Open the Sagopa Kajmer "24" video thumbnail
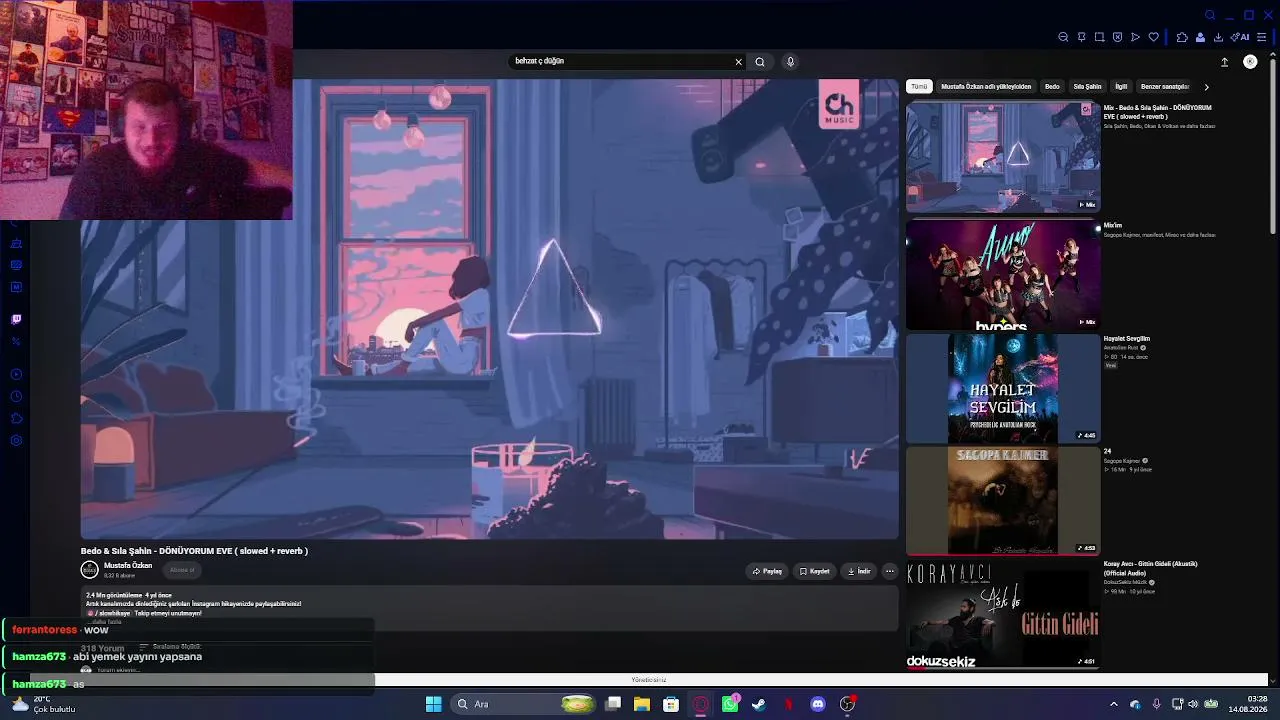Image resolution: width=1280 pixels, height=720 pixels. pos(1003,500)
